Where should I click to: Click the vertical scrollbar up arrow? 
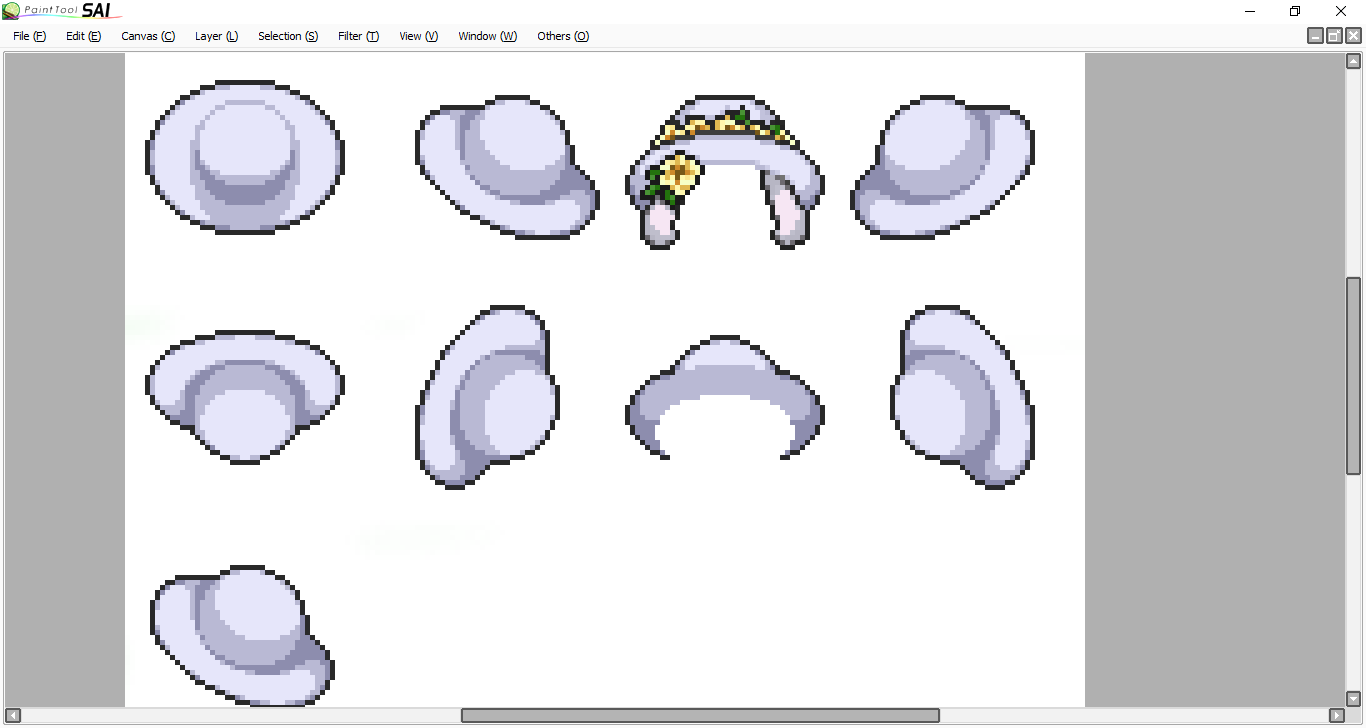click(1353, 62)
